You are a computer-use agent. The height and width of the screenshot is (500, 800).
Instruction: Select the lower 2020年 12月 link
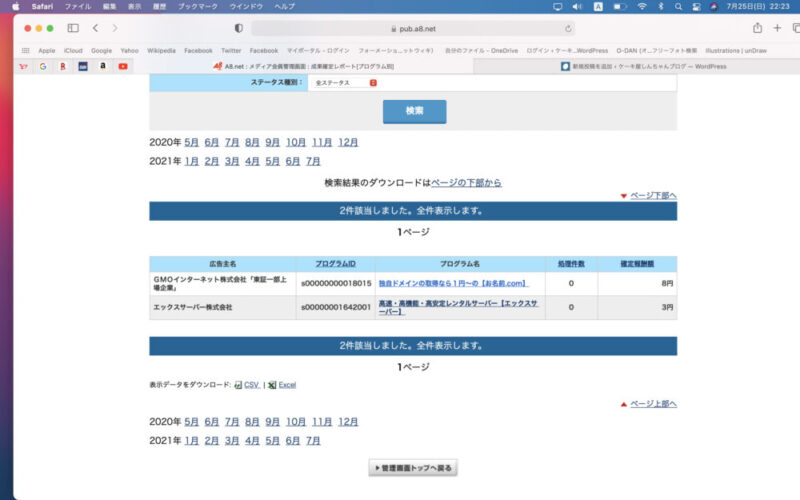(x=348, y=422)
